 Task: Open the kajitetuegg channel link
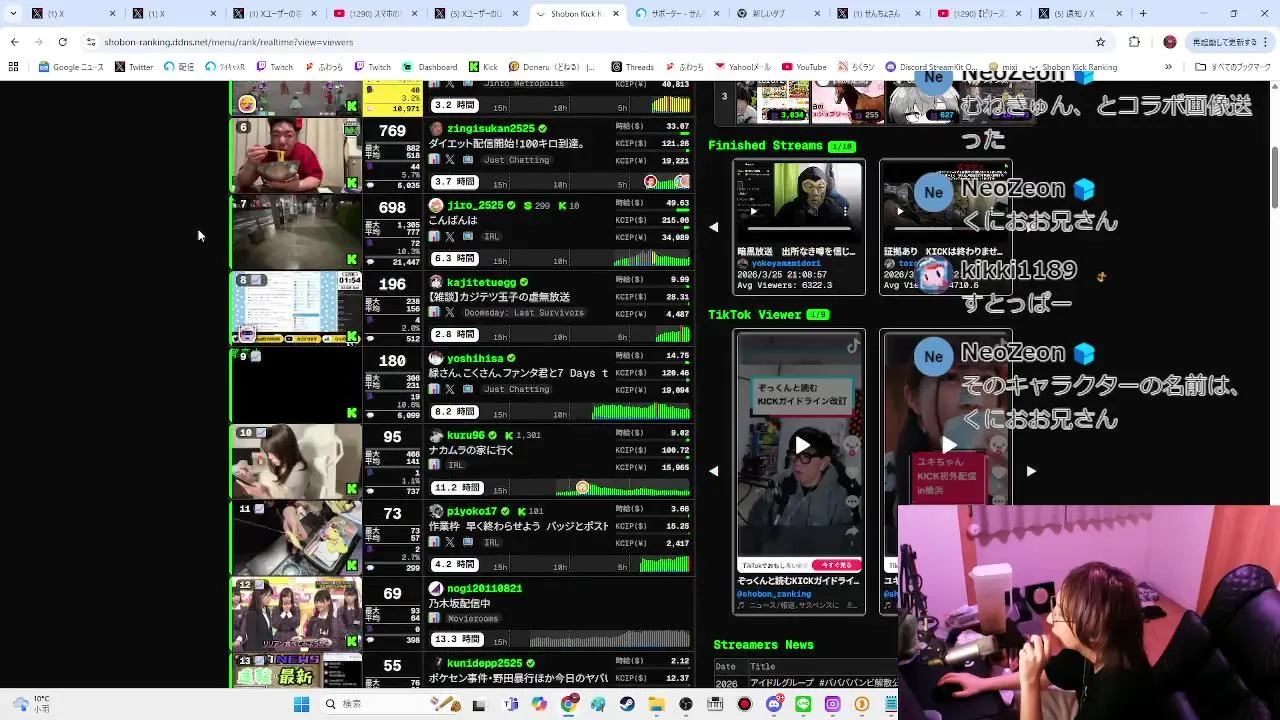pos(482,282)
